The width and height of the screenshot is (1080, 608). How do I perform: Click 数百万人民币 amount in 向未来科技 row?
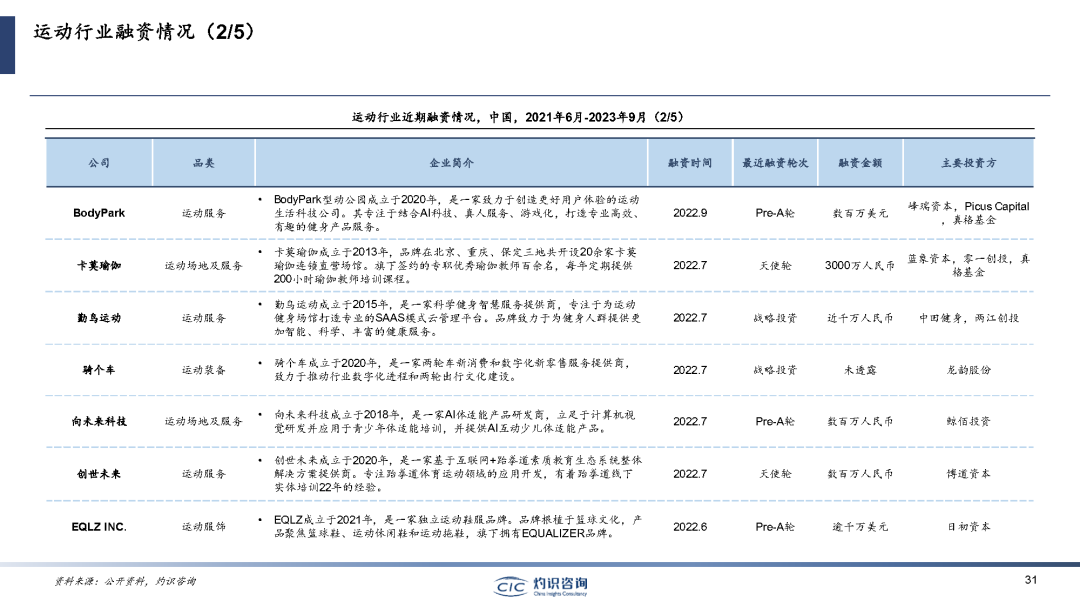pos(860,421)
